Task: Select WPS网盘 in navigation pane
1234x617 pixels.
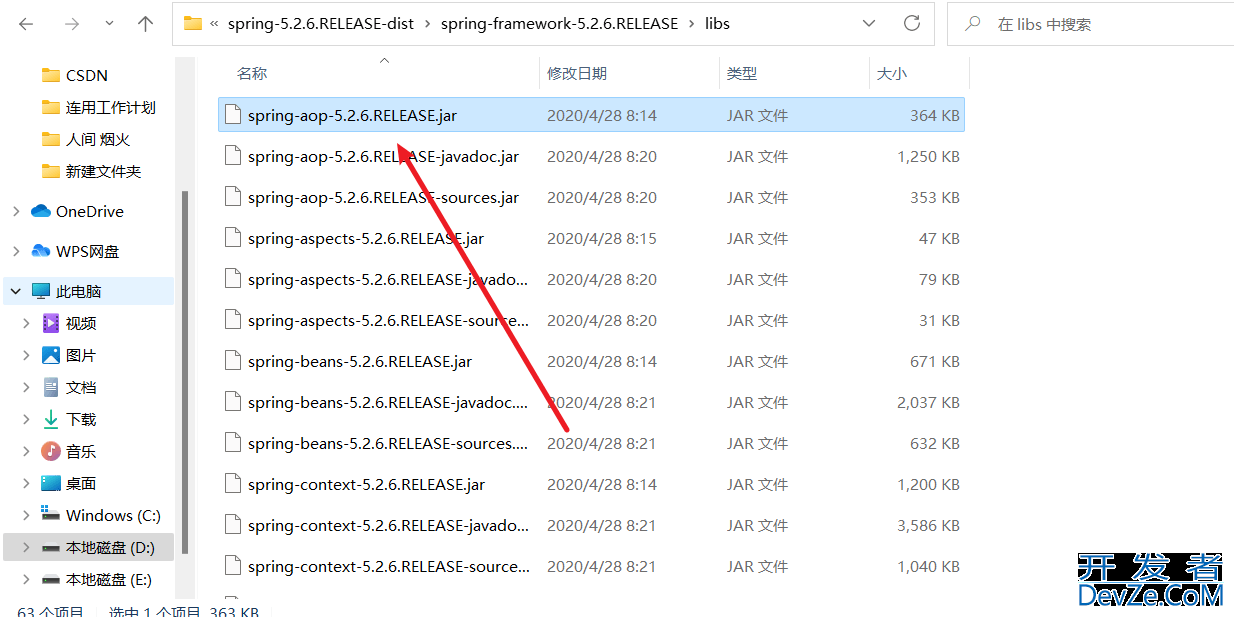Action: click(87, 251)
